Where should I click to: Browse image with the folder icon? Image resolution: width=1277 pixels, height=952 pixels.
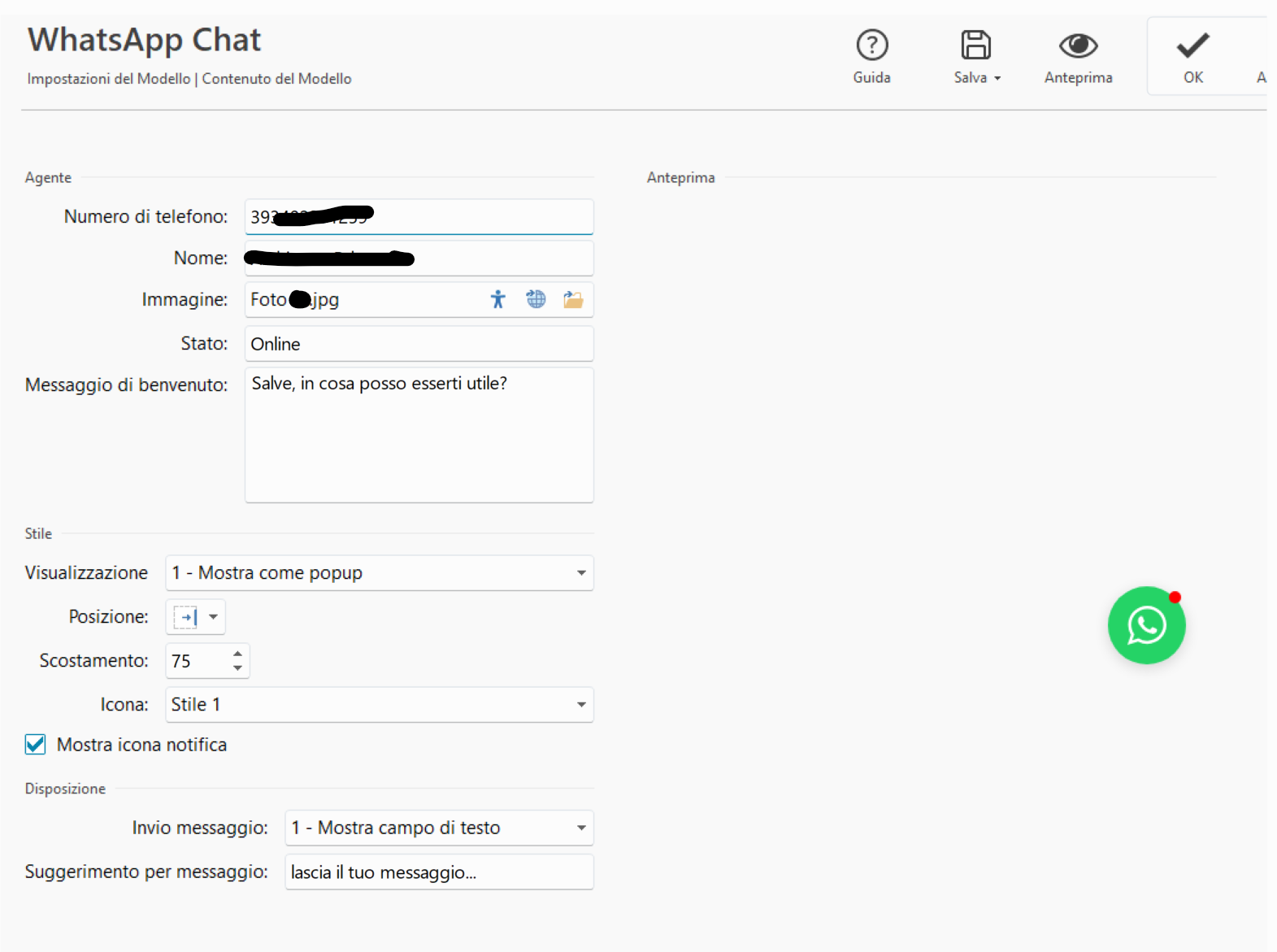pos(573,300)
